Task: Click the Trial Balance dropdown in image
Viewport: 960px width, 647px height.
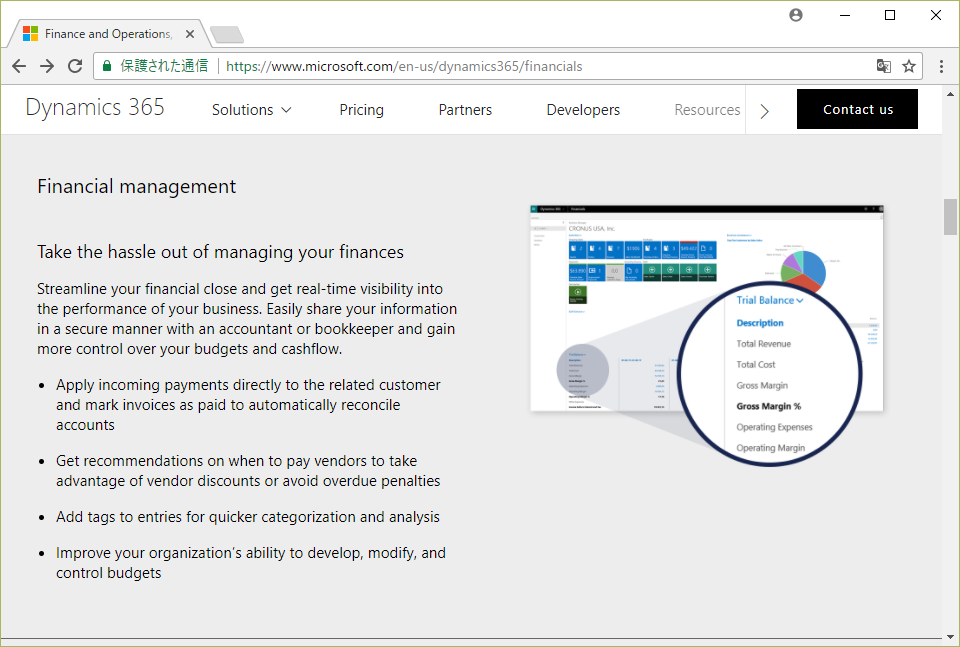Action: coord(770,301)
